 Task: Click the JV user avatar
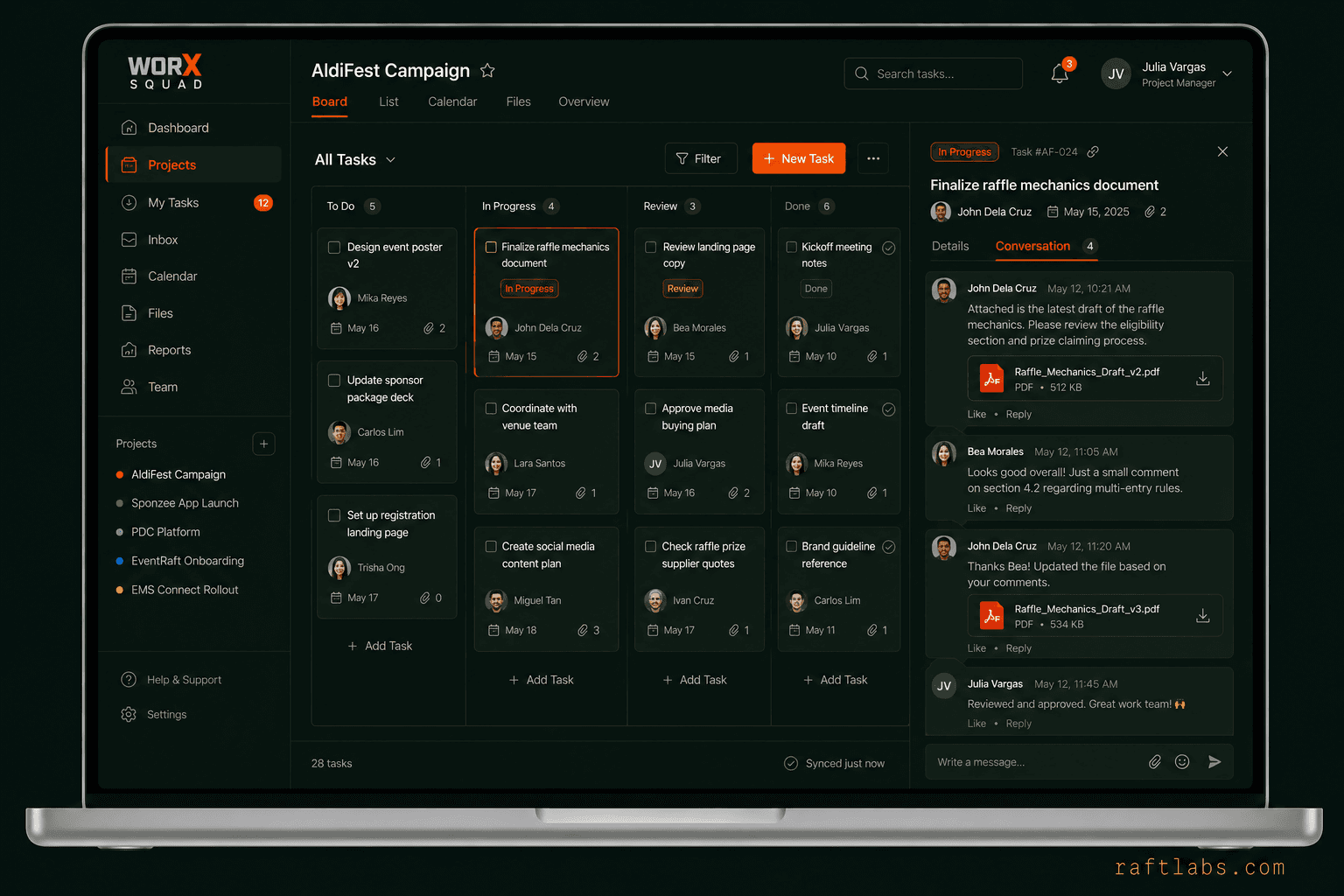click(x=1116, y=73)
